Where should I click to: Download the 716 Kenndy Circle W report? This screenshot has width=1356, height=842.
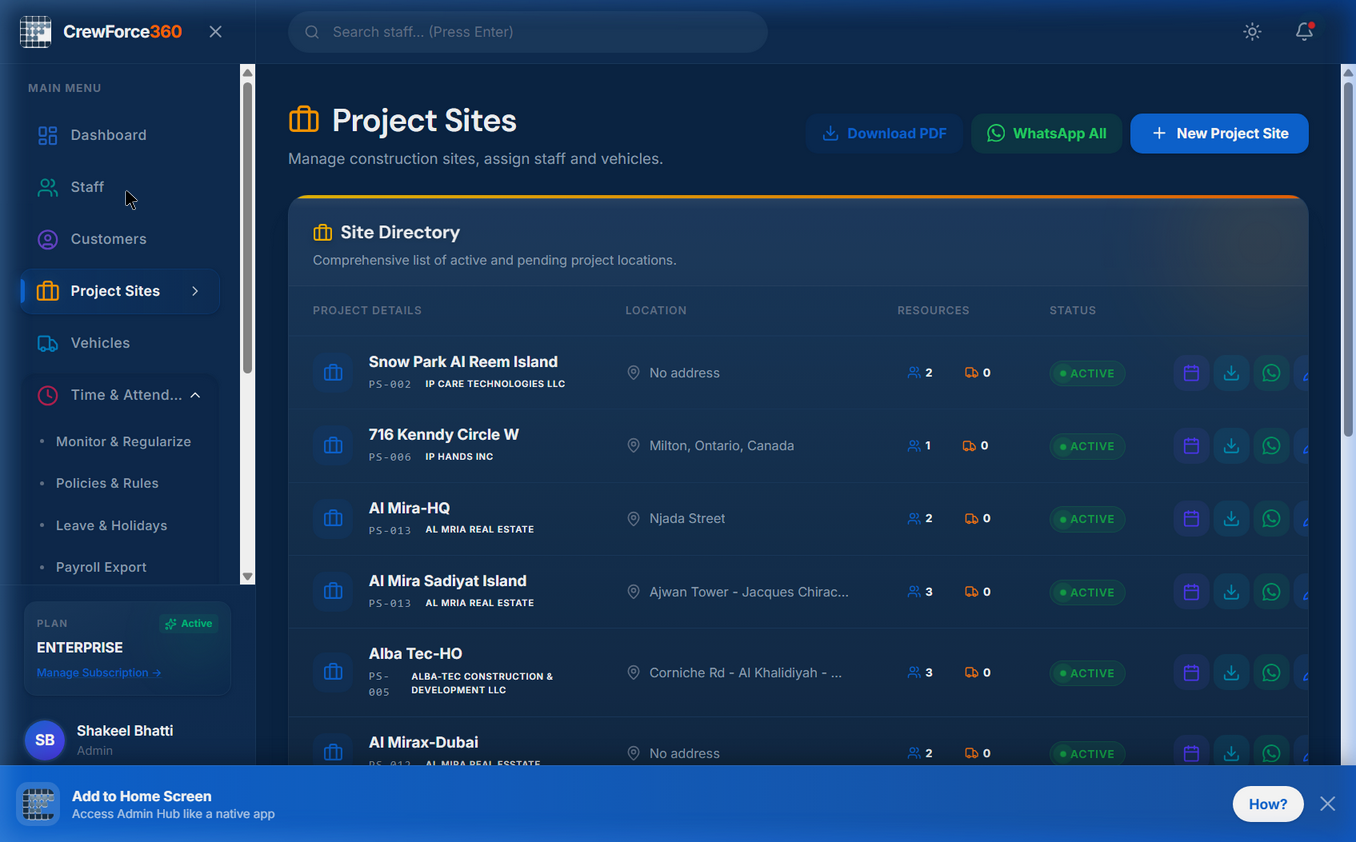coord(1231,446)
